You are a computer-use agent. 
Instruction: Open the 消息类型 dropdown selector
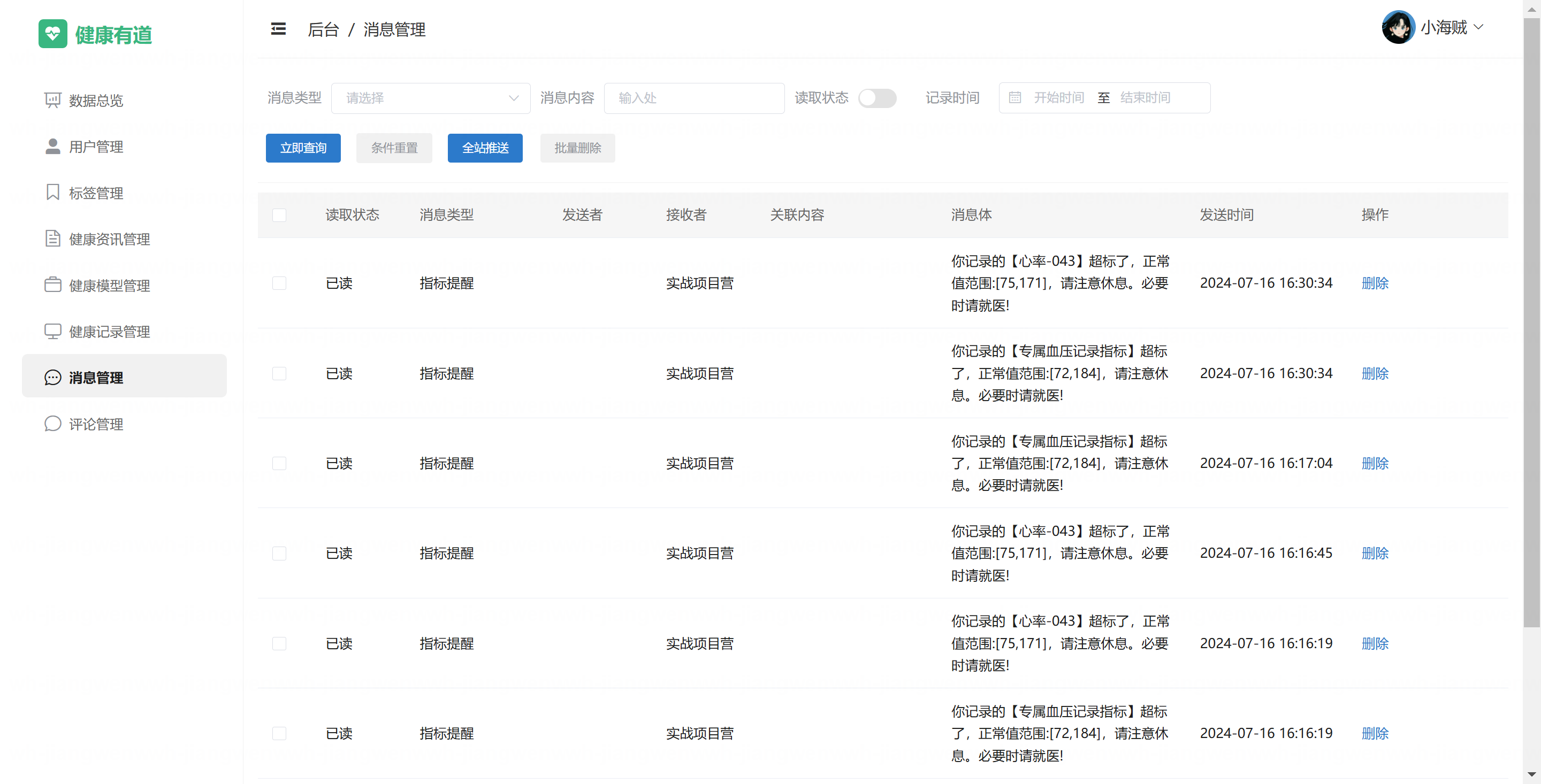[431, 98]
